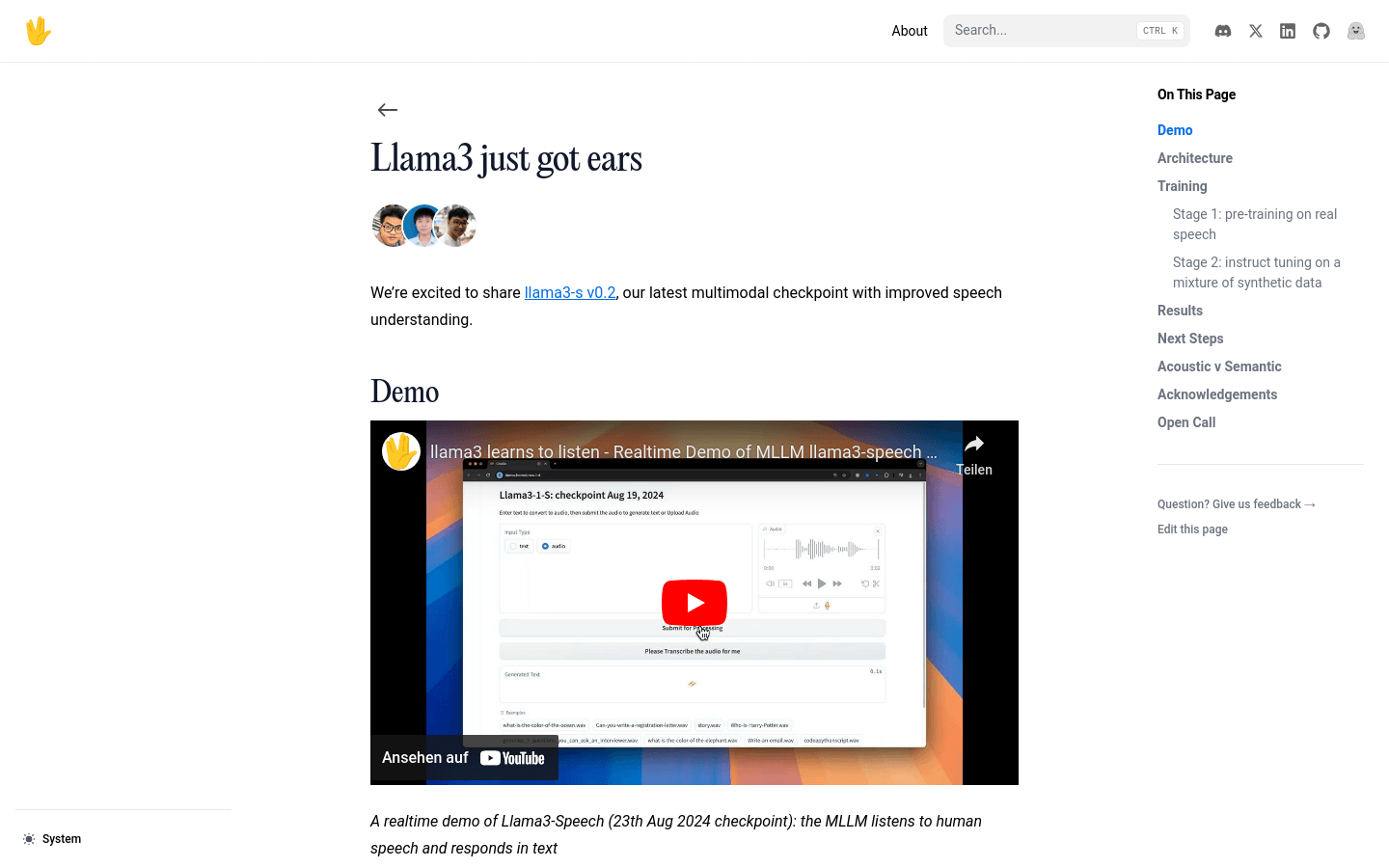Go to Stage 1 pre-training section
The image size is (1389, 868).
point(1255,224)
